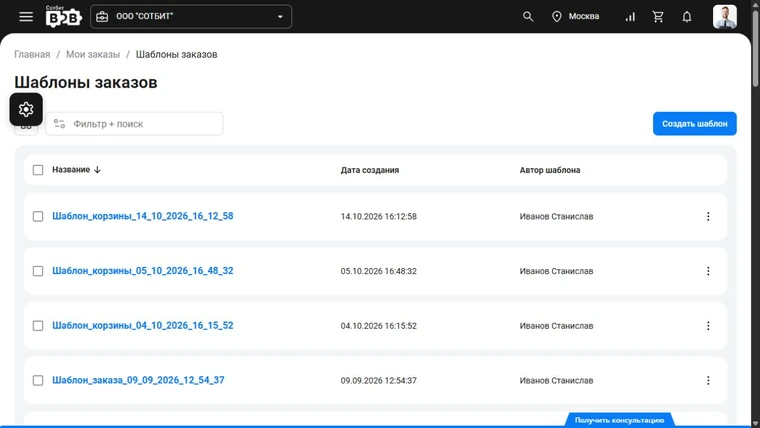The height and width of the screenshot is (428, 760).
Task: Check the Шаблон_корзины_04_10_2026_16_15_52 row checkbox
Action: (x=38, y=326)
